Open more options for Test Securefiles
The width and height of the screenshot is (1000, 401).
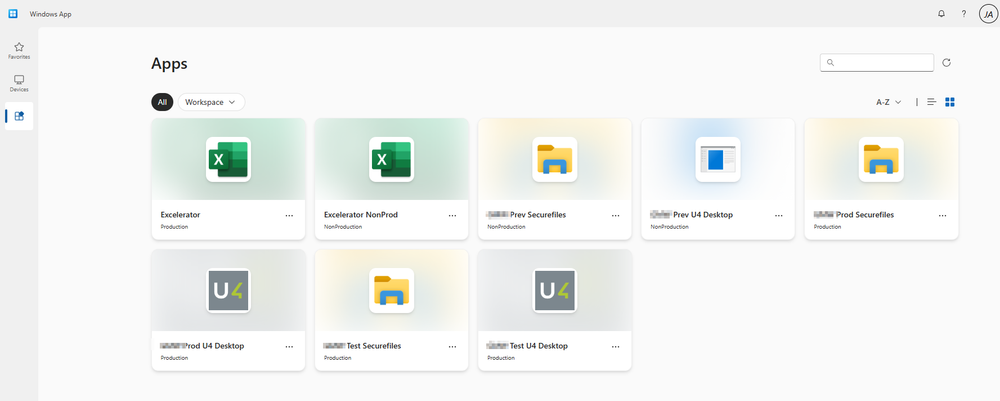pos(452,346)
